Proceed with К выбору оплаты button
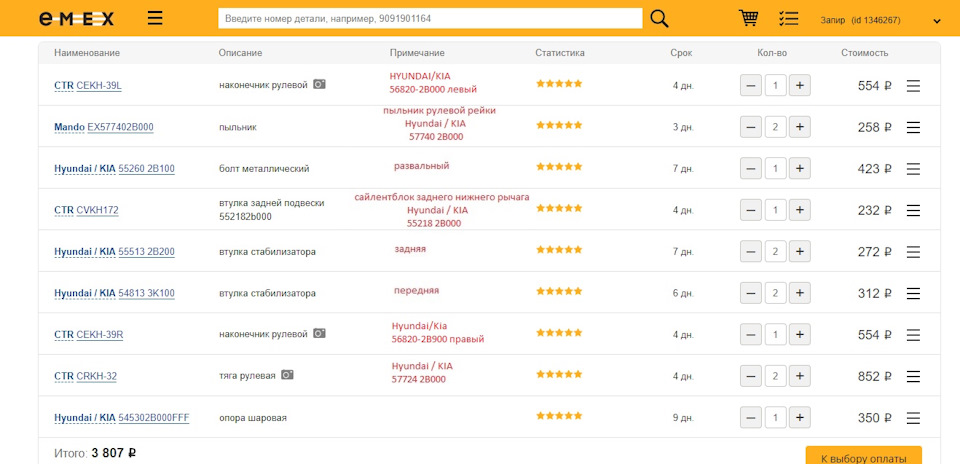This screenshot has height=464, width=960. [x=863, y=457]
